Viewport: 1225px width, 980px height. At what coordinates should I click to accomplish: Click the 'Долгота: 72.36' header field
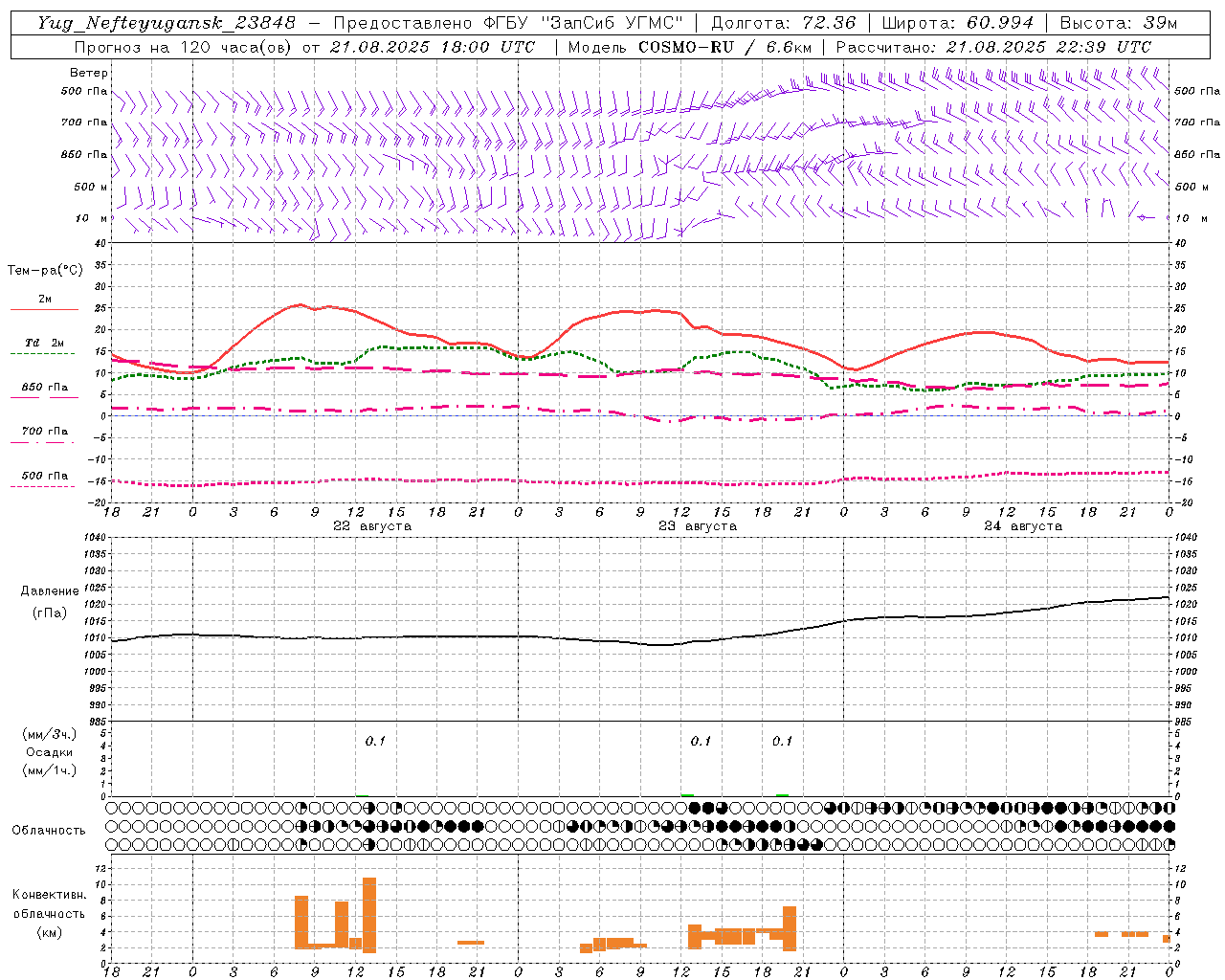[784, 23]
